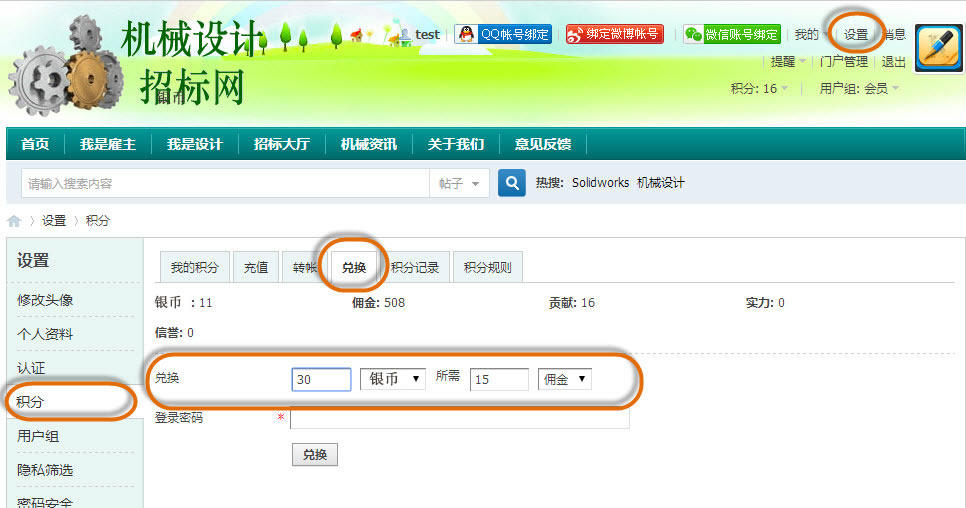The width and height of the screenshot is (966, 508).
Task: Open 机械资讯 navigation item
Action: pos(368,144)
